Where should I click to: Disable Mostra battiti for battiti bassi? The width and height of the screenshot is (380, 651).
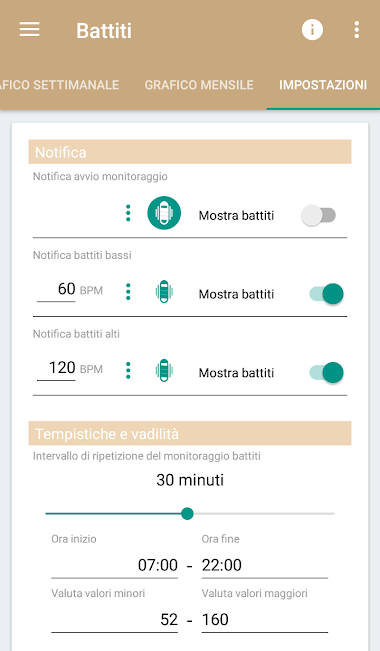(326, 294)
